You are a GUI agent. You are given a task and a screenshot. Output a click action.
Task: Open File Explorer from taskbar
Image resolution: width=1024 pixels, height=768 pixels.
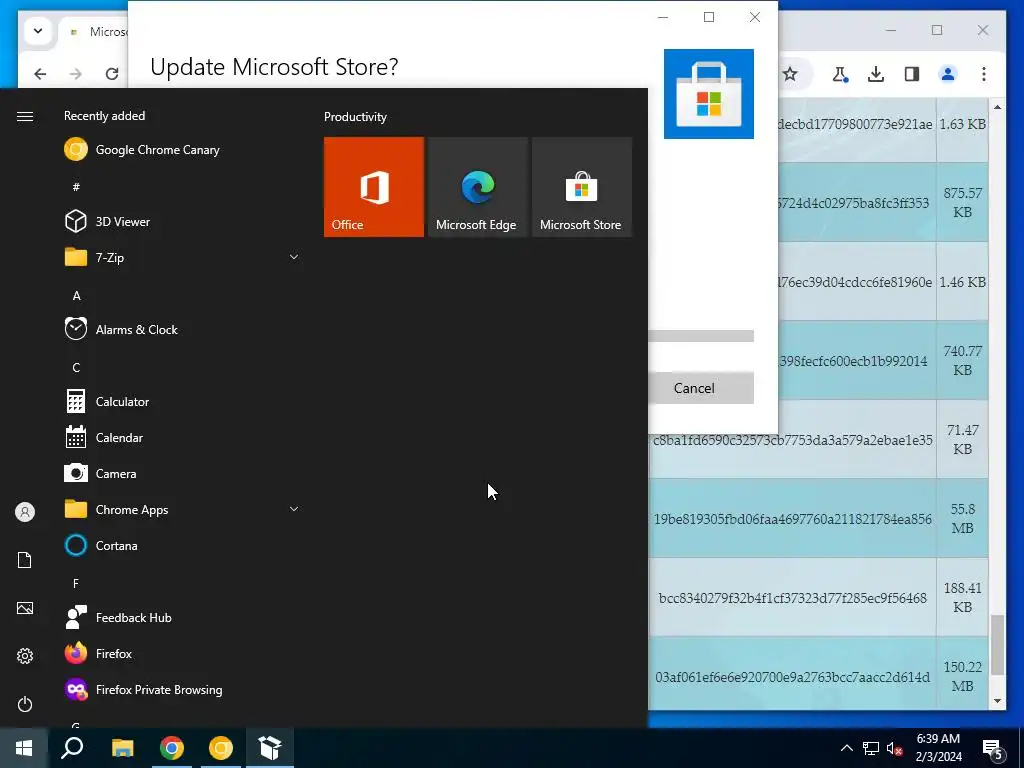(x=122, y=748)
